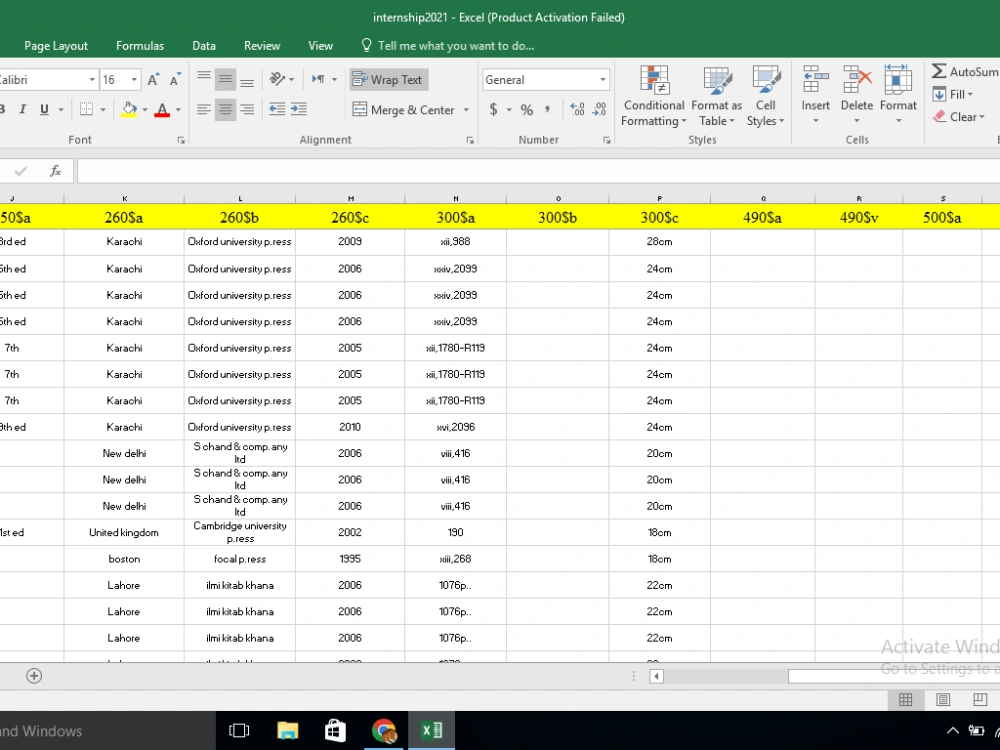Align text right

point(247,110)
